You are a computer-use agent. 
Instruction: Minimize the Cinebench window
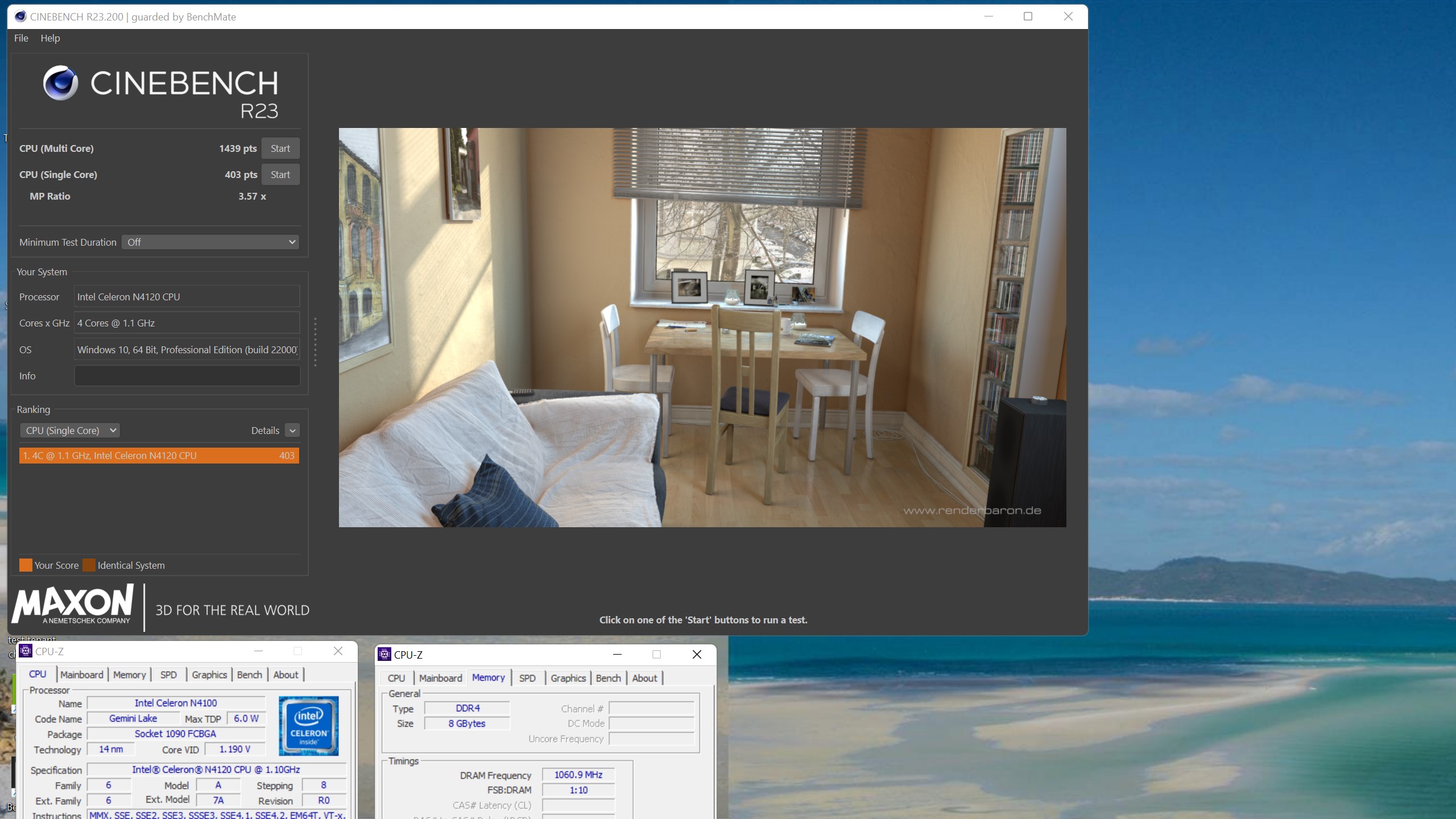pyautogui.click(x=988, y=16)
